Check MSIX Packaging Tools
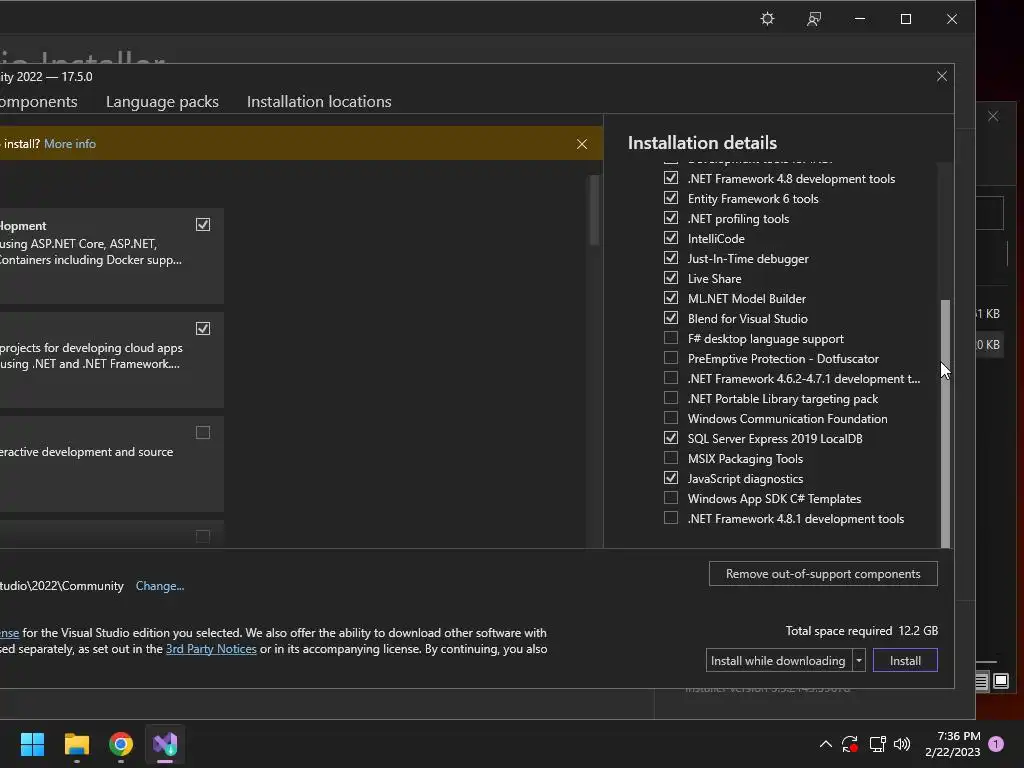 (x=671, y=458)
